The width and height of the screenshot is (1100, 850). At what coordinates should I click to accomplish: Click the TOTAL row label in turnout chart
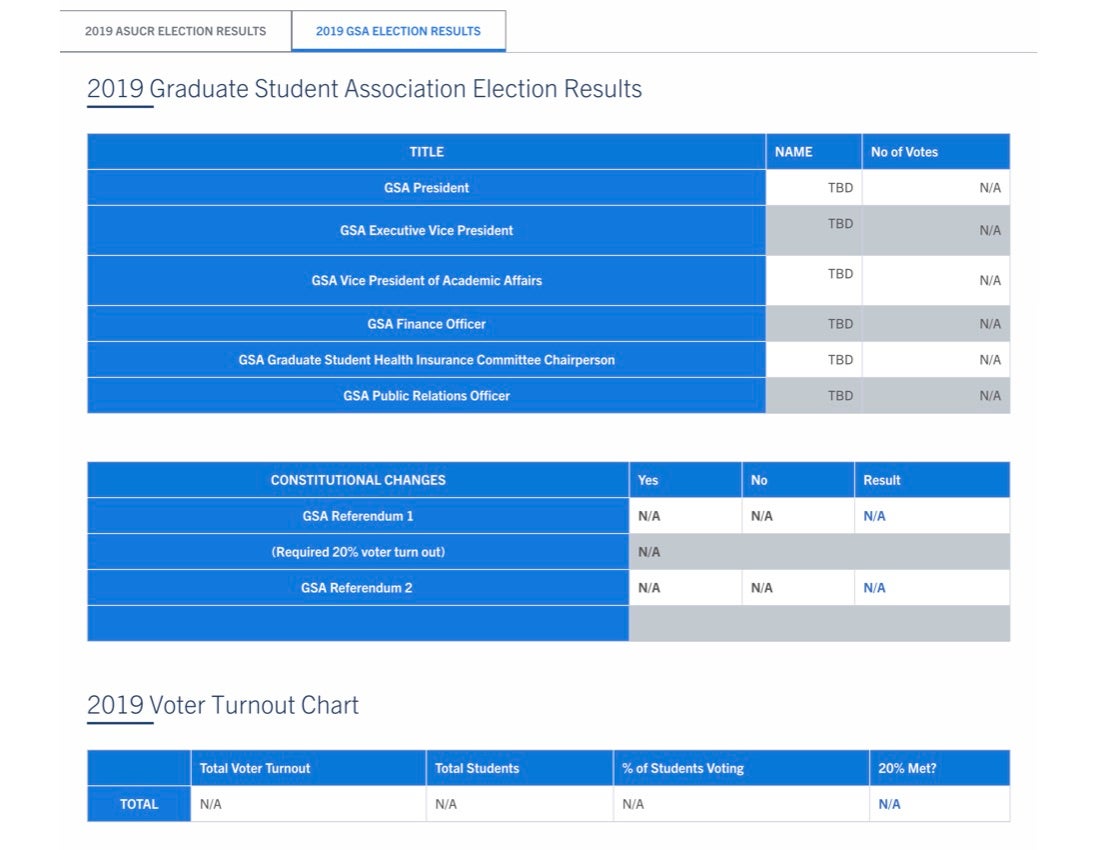pyautogui.click(x=139, y=804)
